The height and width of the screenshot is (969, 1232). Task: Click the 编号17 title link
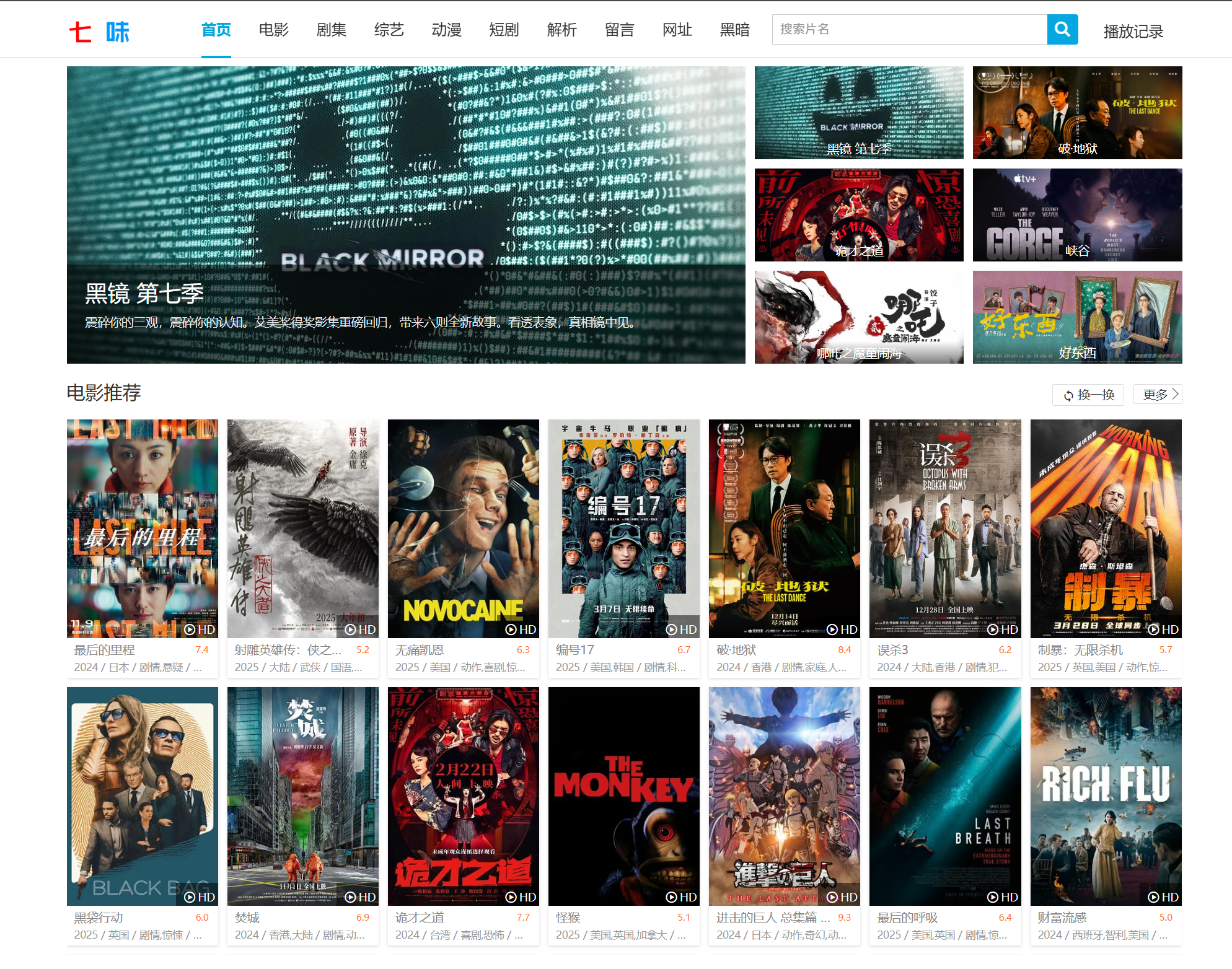[x=575, y=650]
